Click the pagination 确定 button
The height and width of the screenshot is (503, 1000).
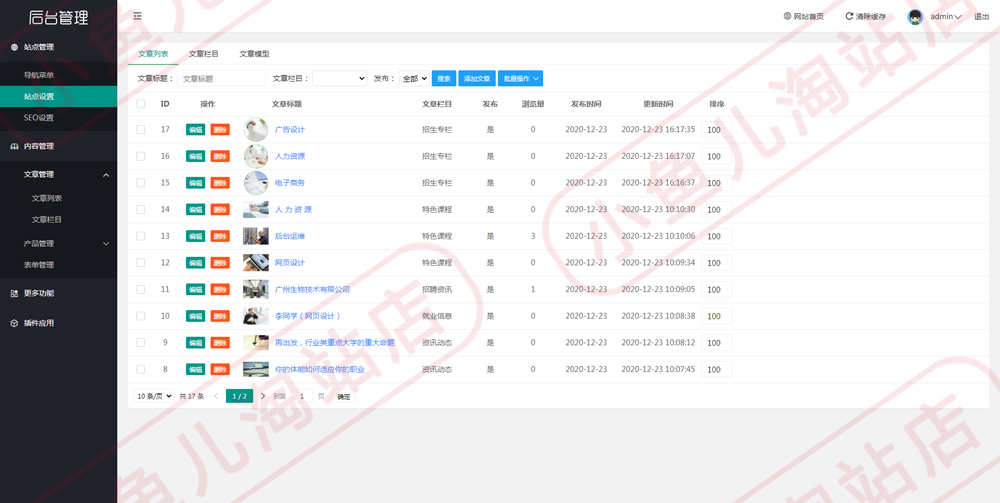point(344,397)
